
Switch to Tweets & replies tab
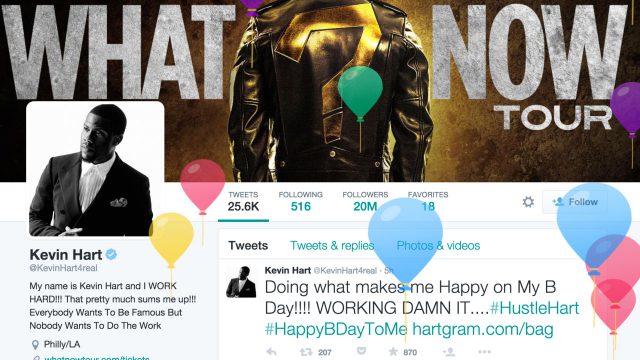(x=332, y=245)
